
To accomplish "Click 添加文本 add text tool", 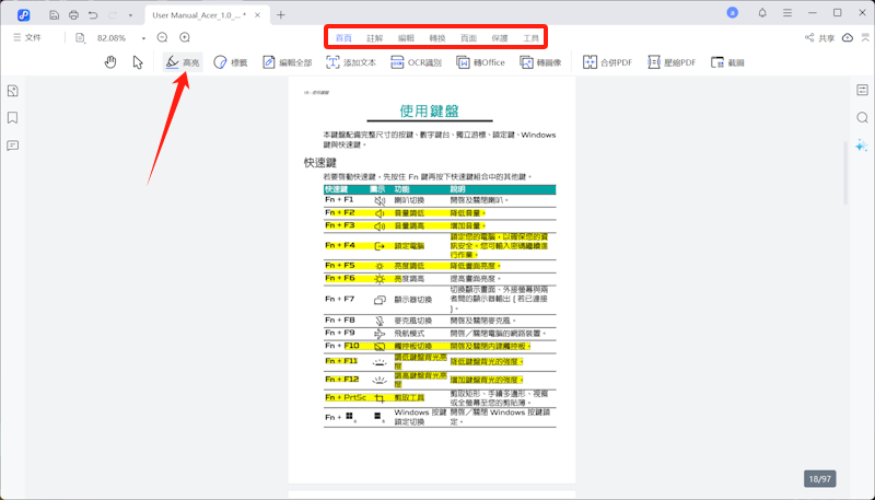I will click(x=351, y=62).
